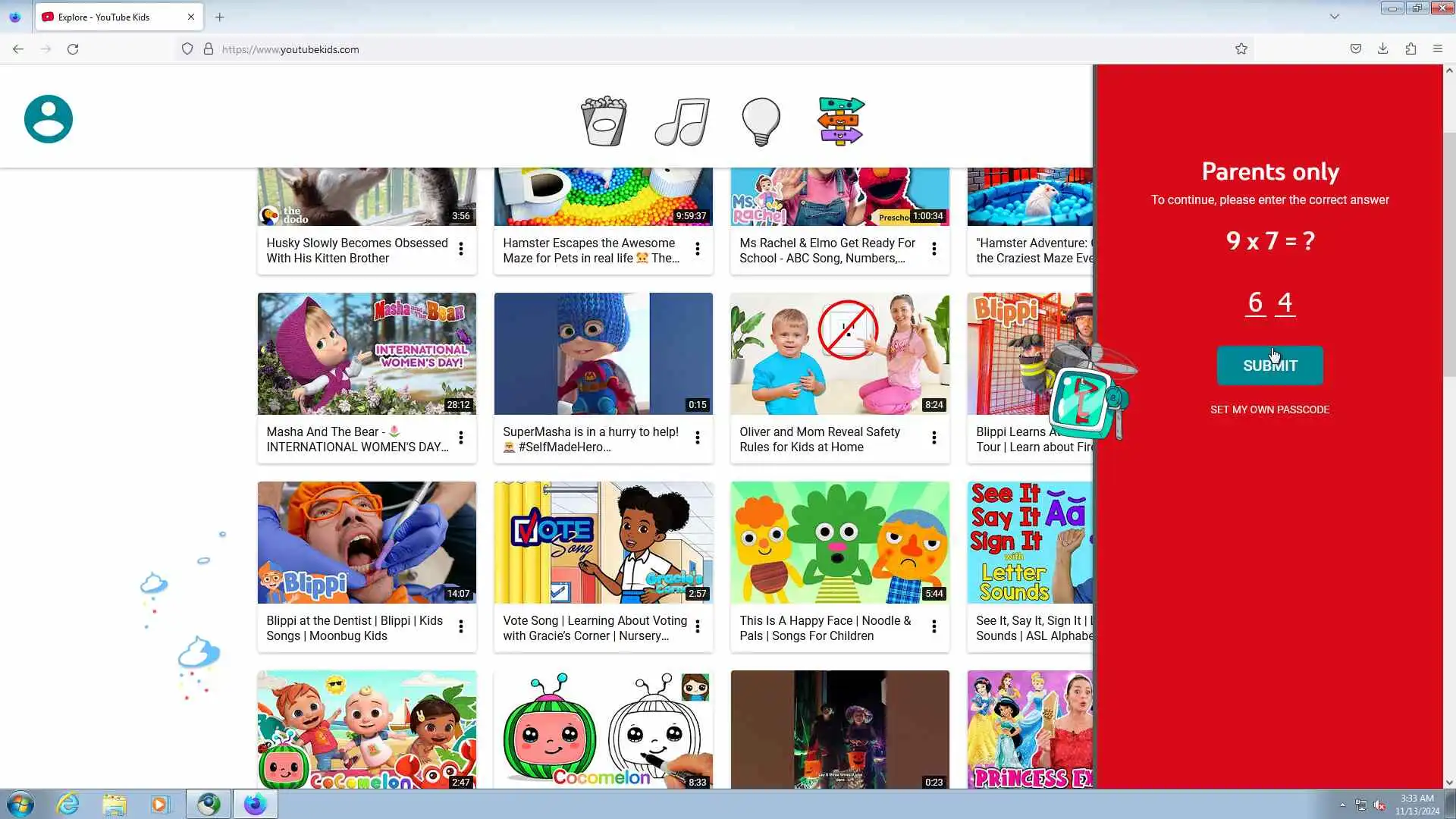Click SET MY OWN PASSCODE link

(x=1269, y=409)
